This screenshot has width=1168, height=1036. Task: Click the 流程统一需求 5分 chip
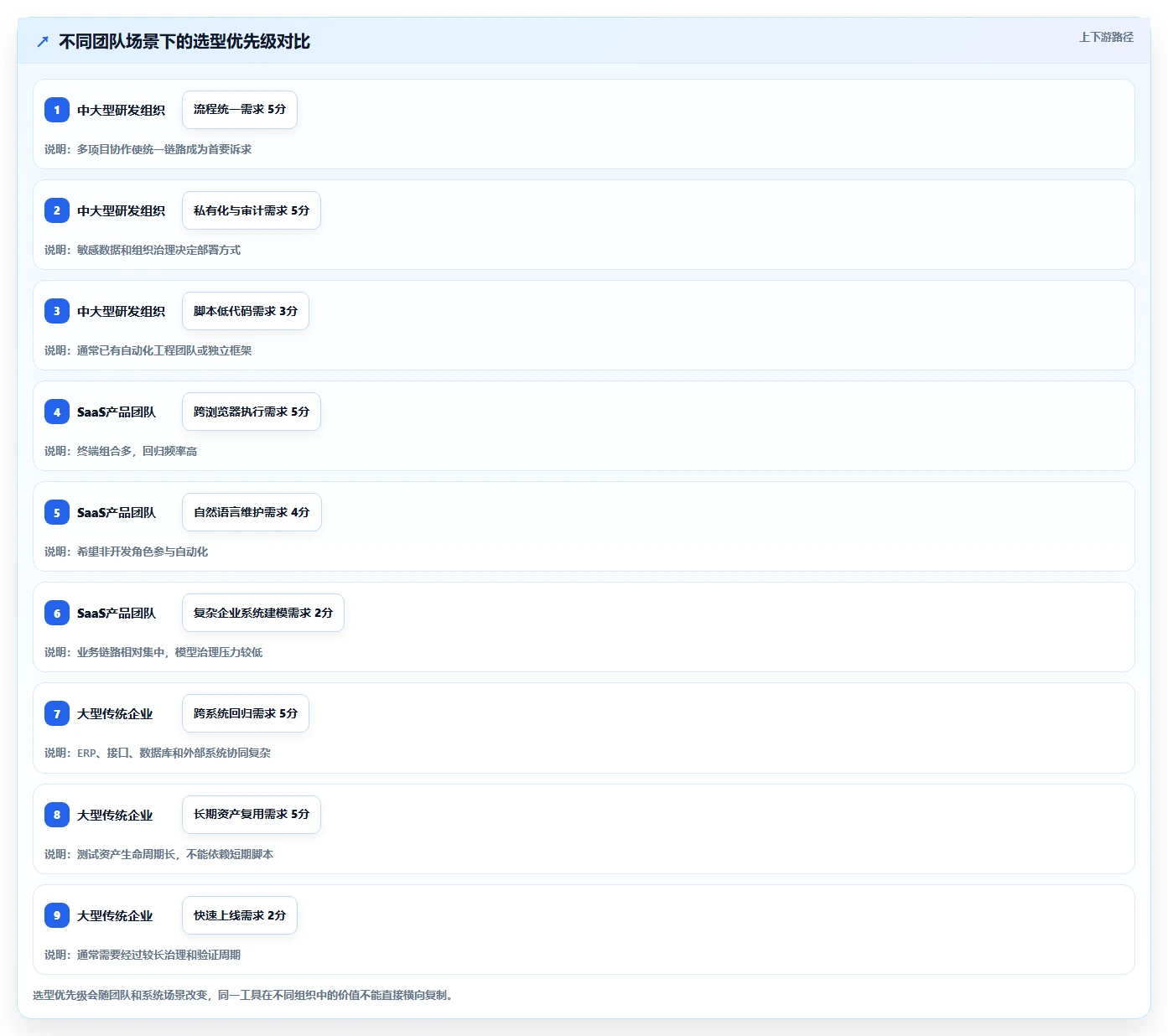pyautogui.click(x=240, y=110)
